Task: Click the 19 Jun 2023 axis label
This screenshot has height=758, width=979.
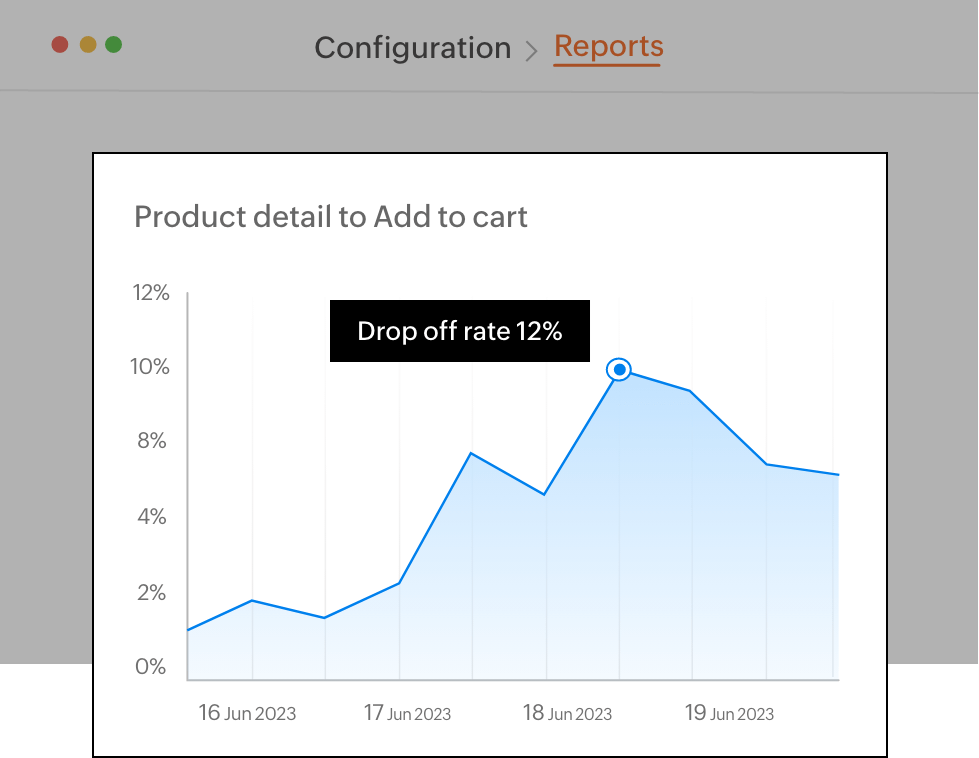Action: pyautogui.click(x=729, y=713)
